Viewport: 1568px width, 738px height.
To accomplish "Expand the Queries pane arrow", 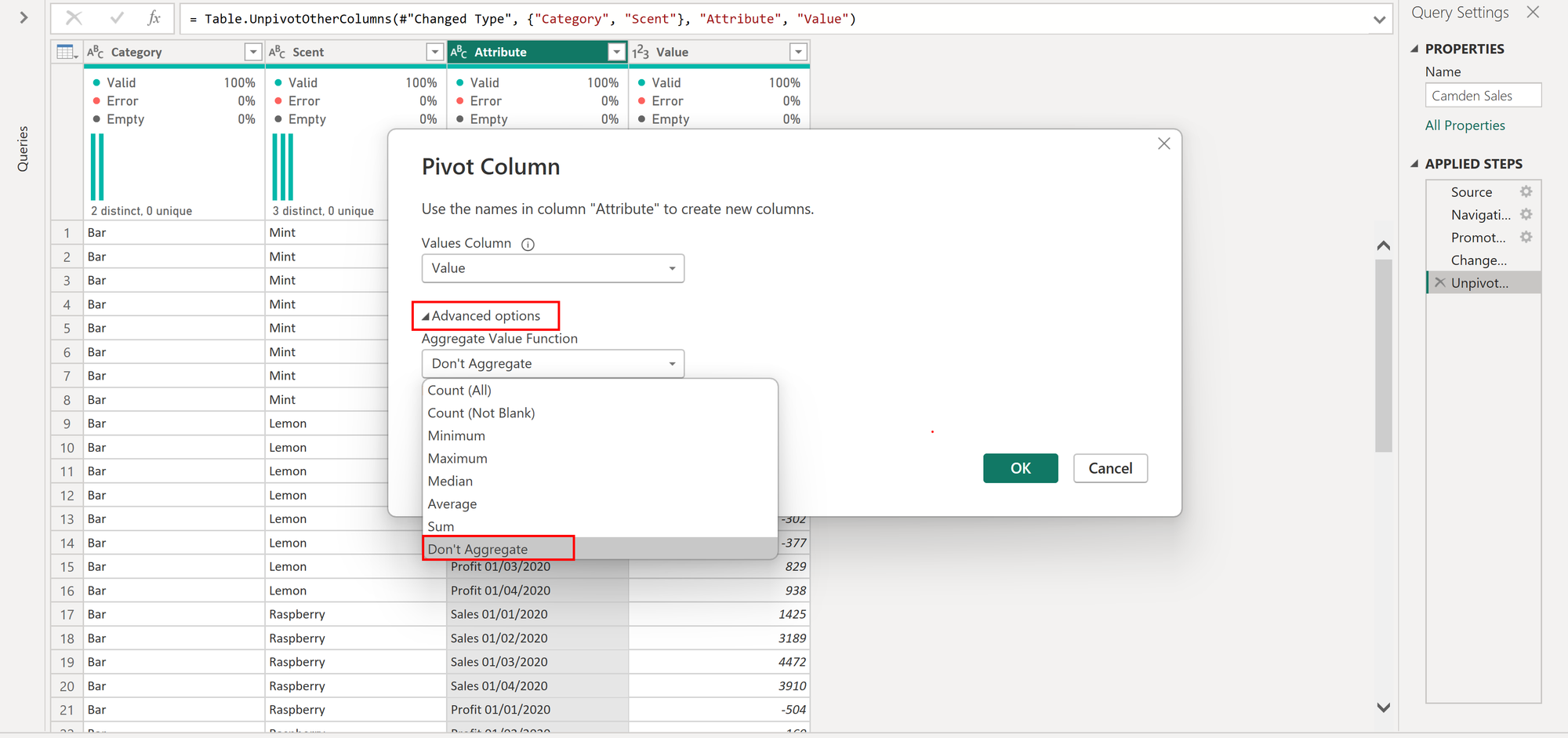I will pyautogui.click(x=24, y=17).
